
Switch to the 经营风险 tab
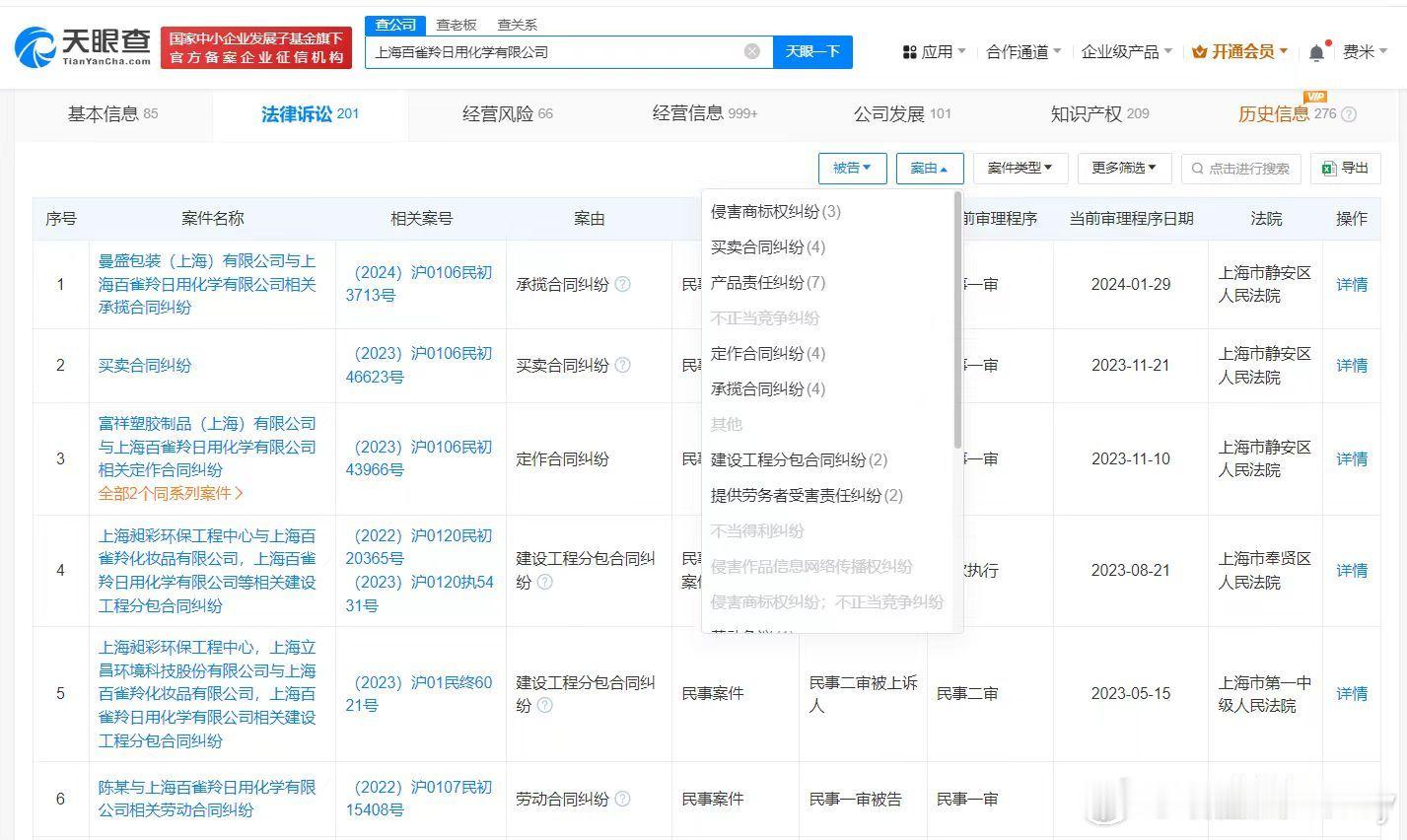pos(508,114)
